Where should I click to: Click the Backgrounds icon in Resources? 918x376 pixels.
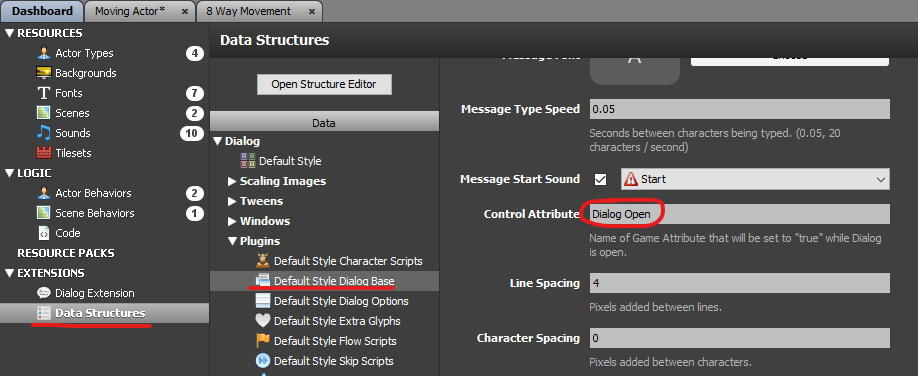[x=44, y=73]
